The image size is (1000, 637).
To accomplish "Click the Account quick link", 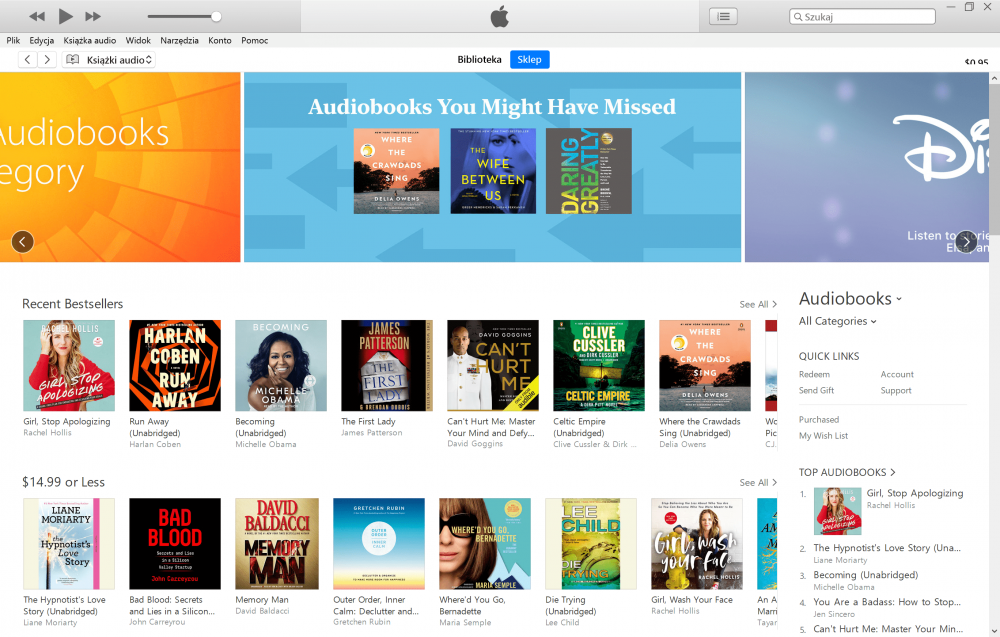I will tap(897, 374).
